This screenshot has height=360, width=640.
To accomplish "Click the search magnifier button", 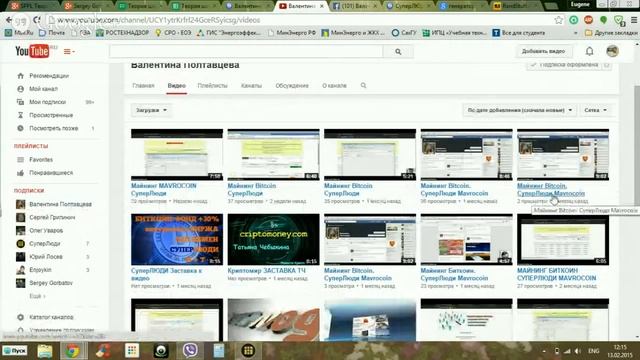I will click(x=398, y=52).
